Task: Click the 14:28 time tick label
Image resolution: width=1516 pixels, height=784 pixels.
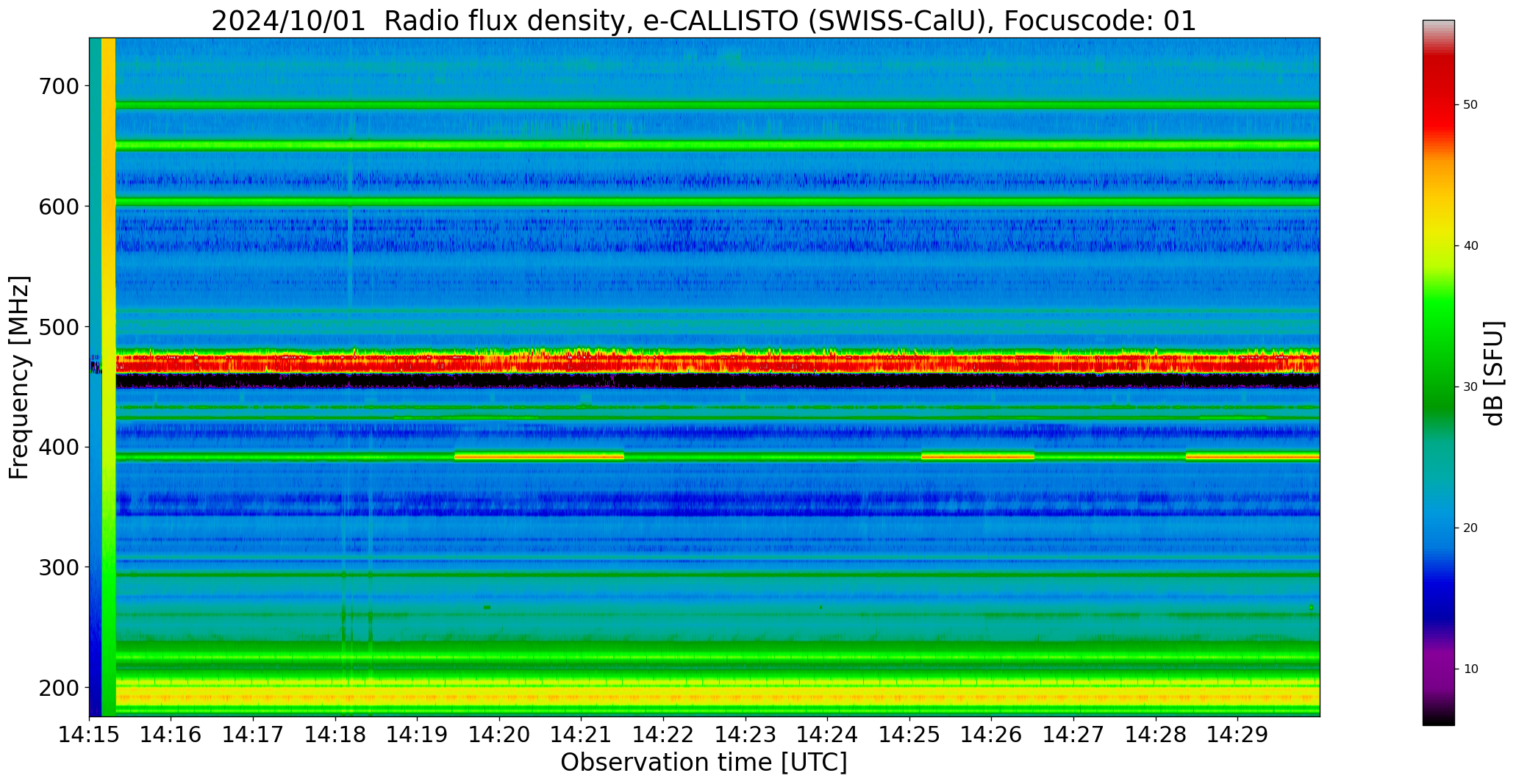Action: [x=1156, y=733]
